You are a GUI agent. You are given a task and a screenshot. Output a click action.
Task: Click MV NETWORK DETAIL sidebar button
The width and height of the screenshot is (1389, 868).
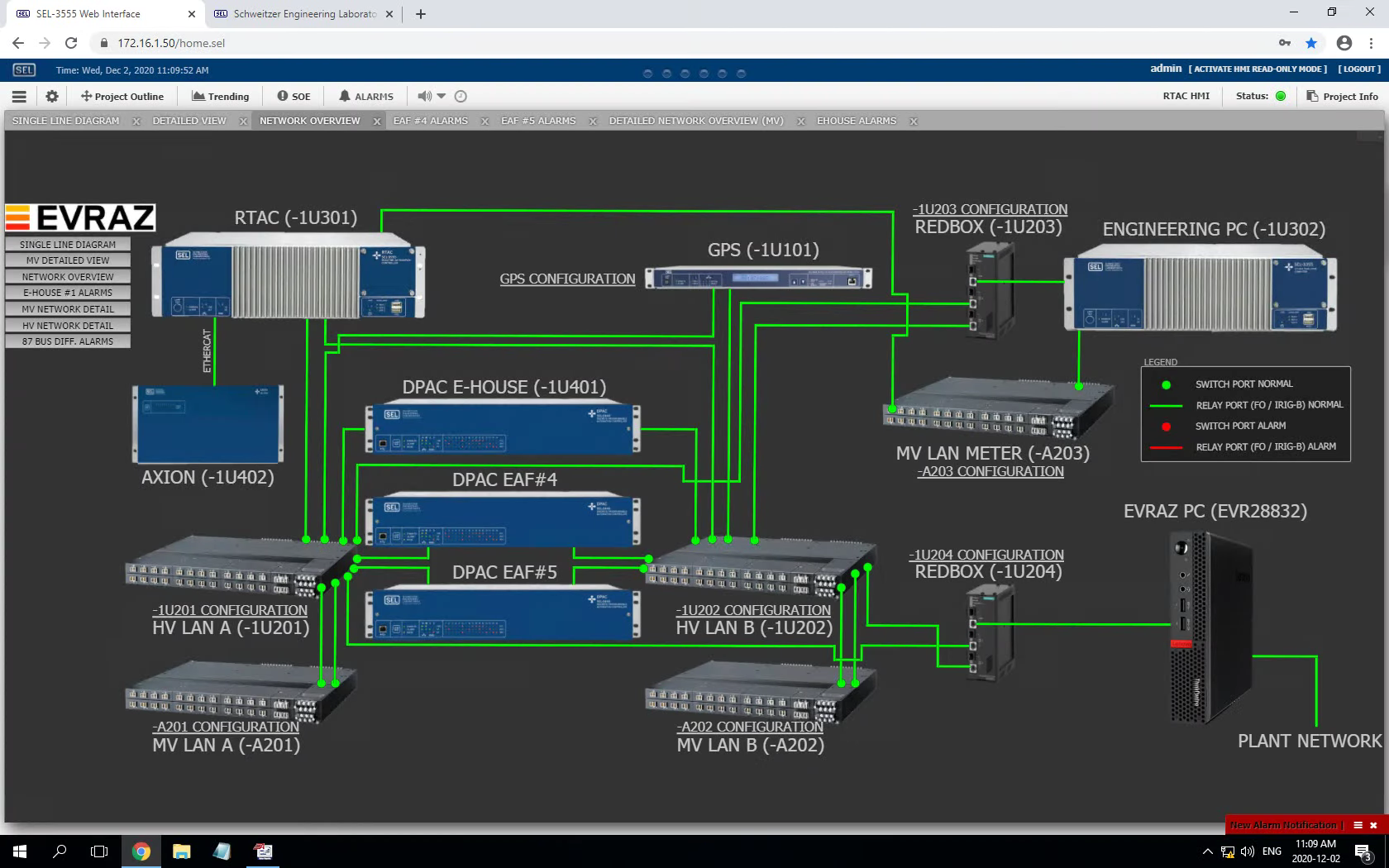[68, 309]
